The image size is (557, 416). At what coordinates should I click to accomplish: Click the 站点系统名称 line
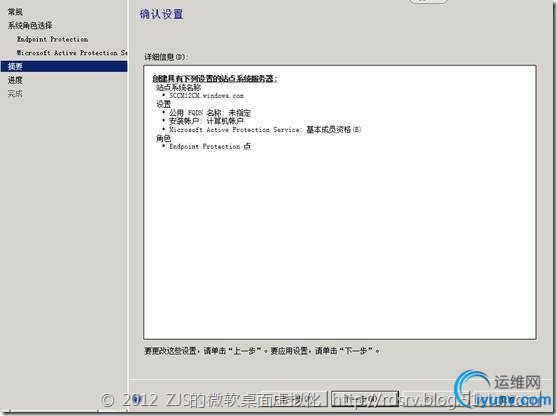click(x=178, y=87)
